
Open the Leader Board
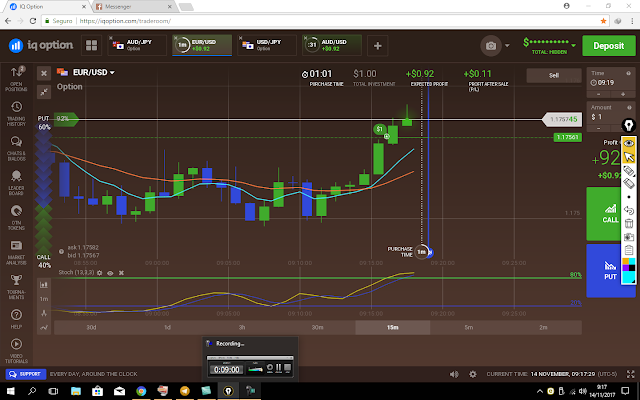pyautogui.click(x=16, y=182)
